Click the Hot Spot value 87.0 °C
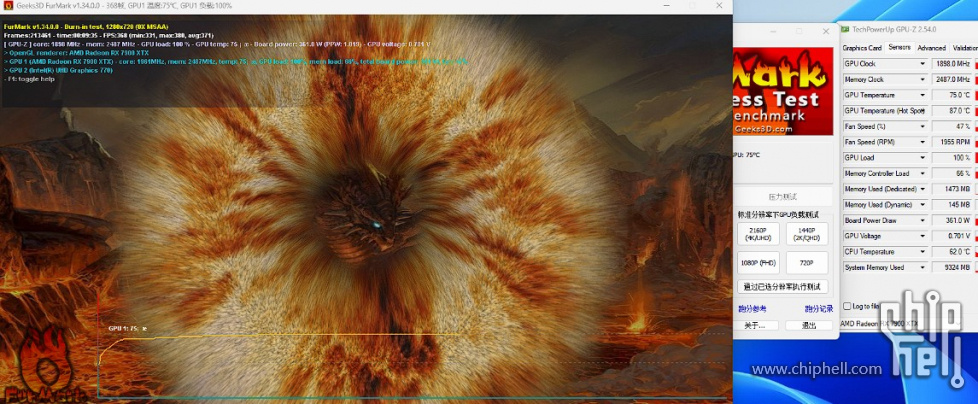The width and height of the screenshot is (978, 404). point(952,110)
